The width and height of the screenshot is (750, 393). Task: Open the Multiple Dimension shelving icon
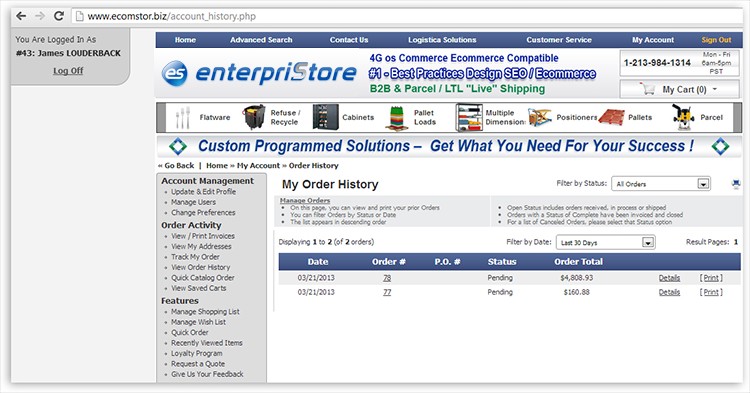(x=470, y=118)
